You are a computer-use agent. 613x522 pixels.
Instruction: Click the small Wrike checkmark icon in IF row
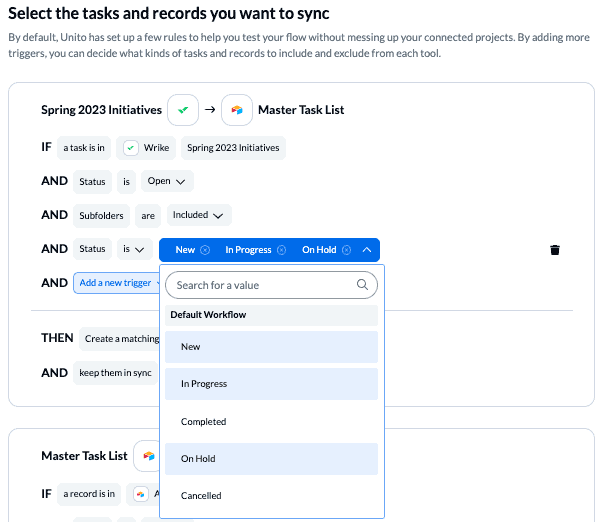click(x=131, y=148)
